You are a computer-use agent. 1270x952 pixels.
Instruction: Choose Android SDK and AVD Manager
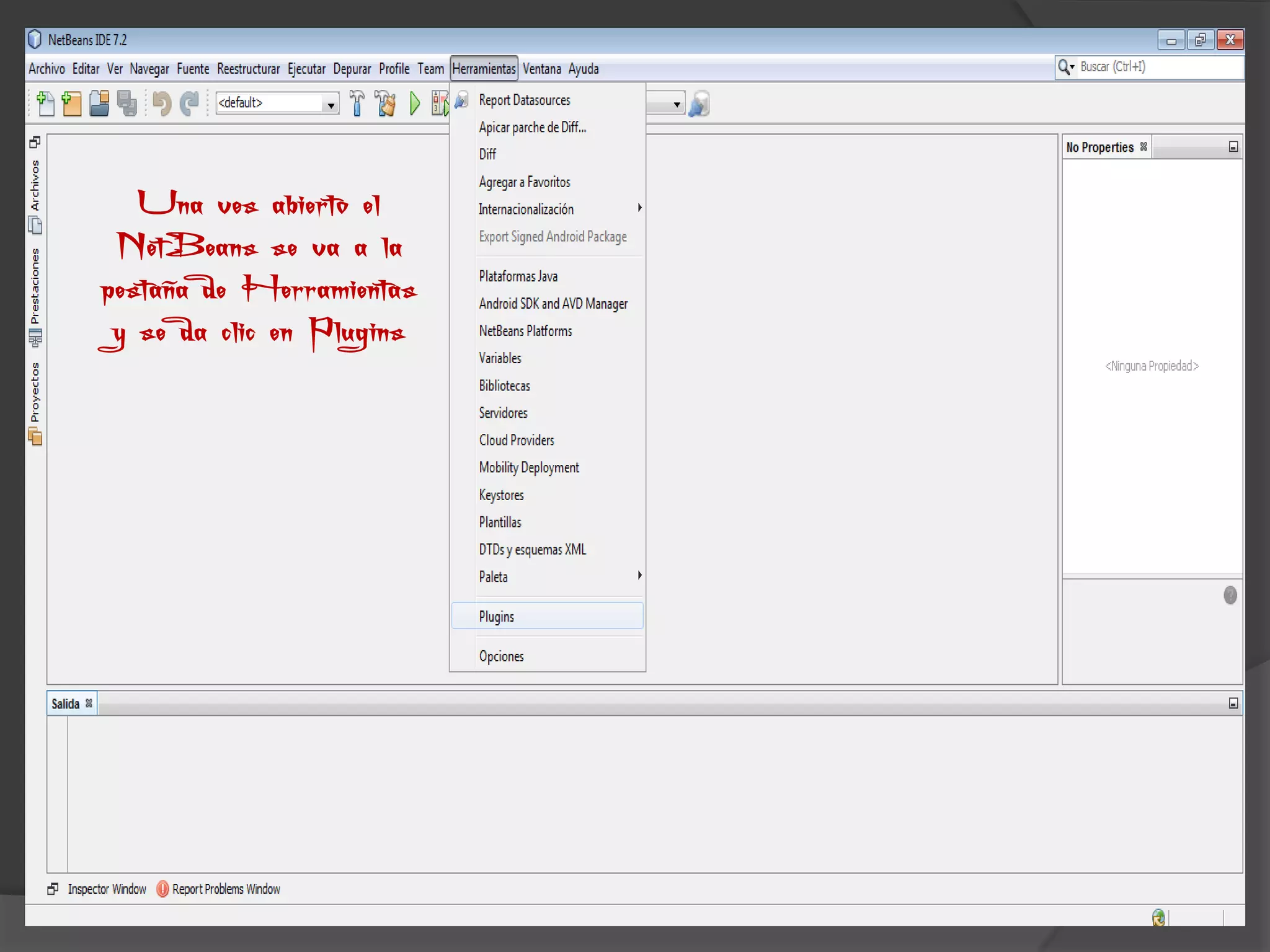tap(547, 303)
